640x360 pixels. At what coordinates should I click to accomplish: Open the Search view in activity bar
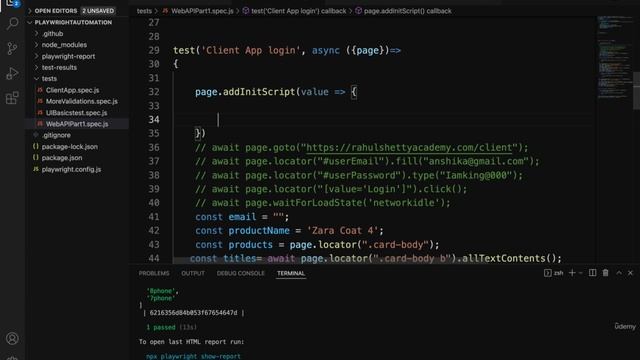(12, 24)
